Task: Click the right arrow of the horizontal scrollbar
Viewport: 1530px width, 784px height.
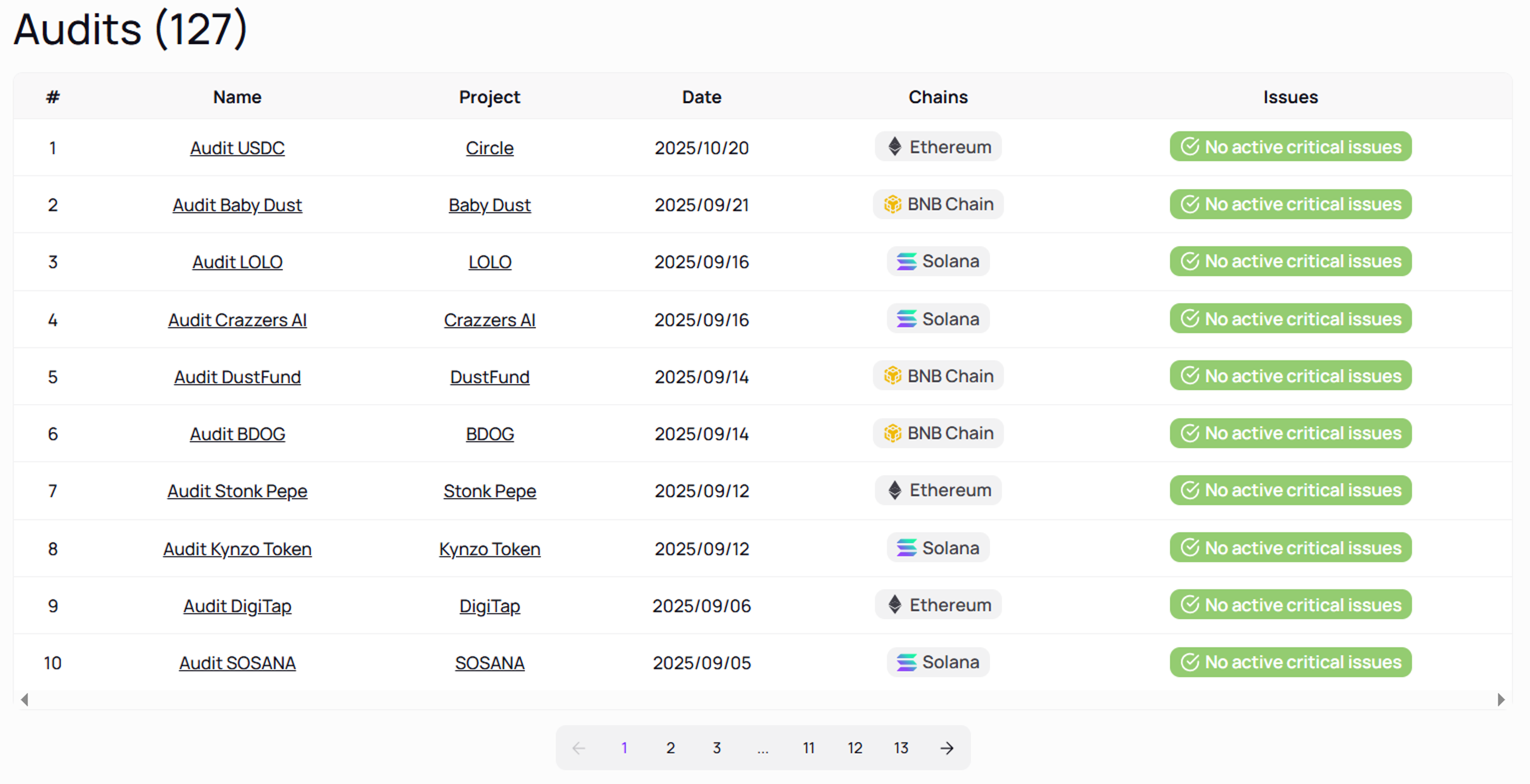Action: click(x=1501, y=700)
